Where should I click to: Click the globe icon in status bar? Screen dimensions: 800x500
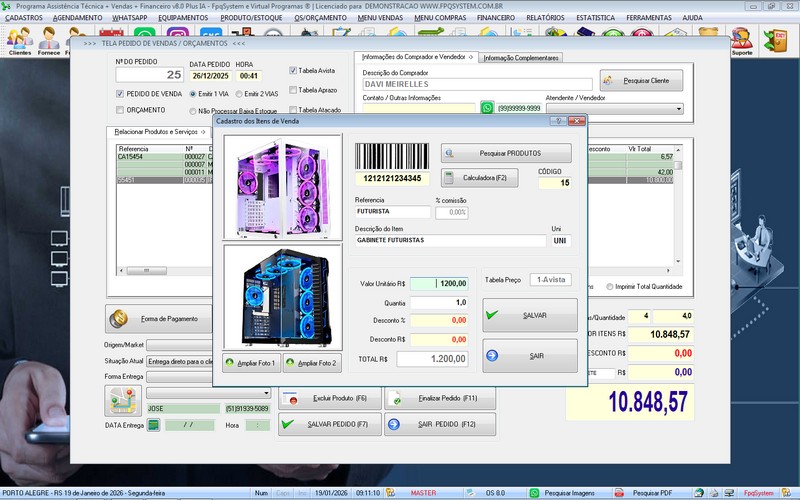click(x=699, y=493)
